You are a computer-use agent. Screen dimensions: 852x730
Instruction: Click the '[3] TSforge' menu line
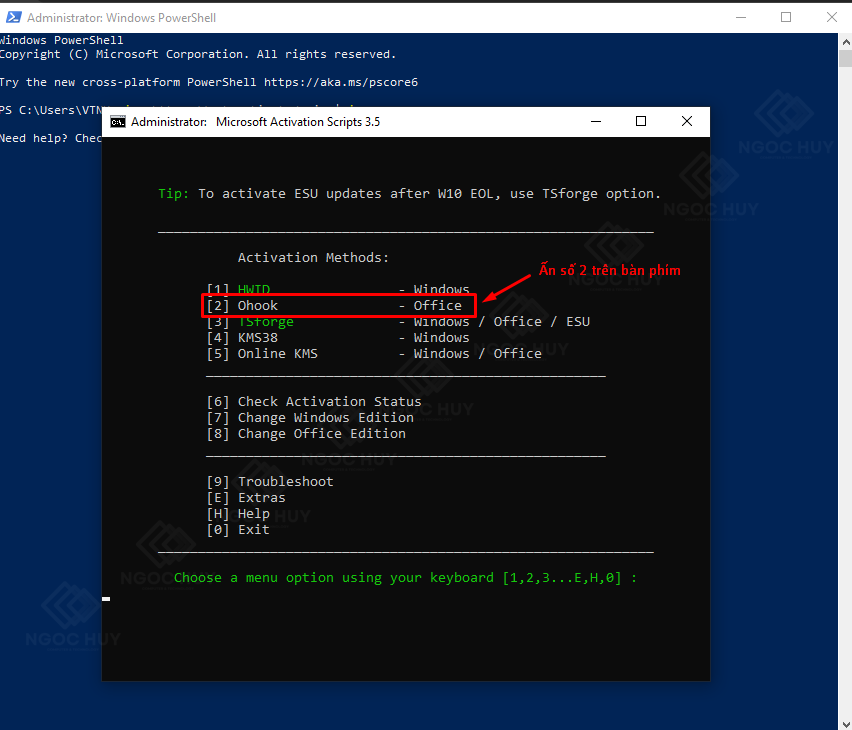point(398,322)
